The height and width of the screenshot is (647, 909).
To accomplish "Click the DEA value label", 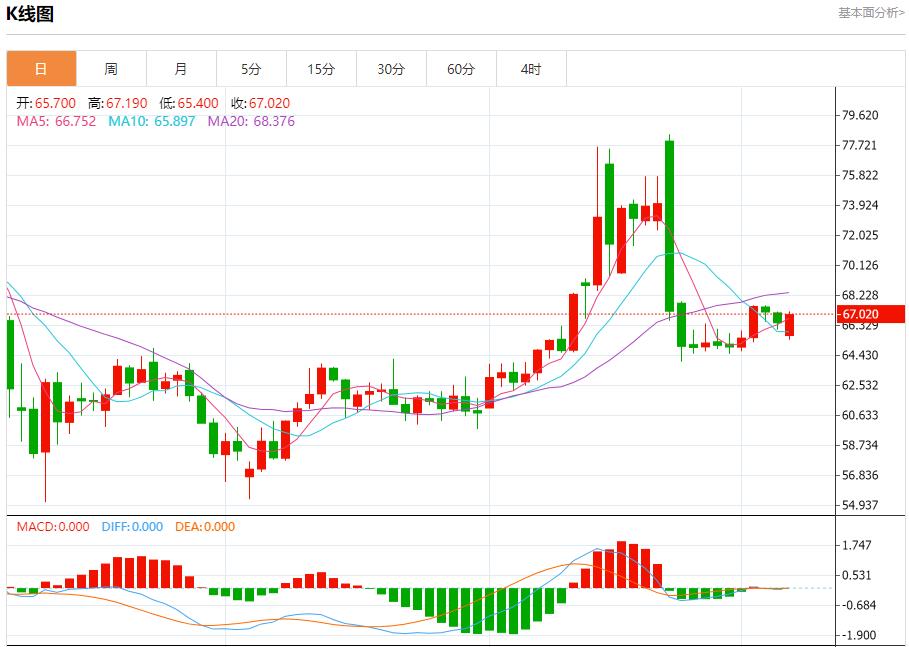I will [x=205, y=527].
